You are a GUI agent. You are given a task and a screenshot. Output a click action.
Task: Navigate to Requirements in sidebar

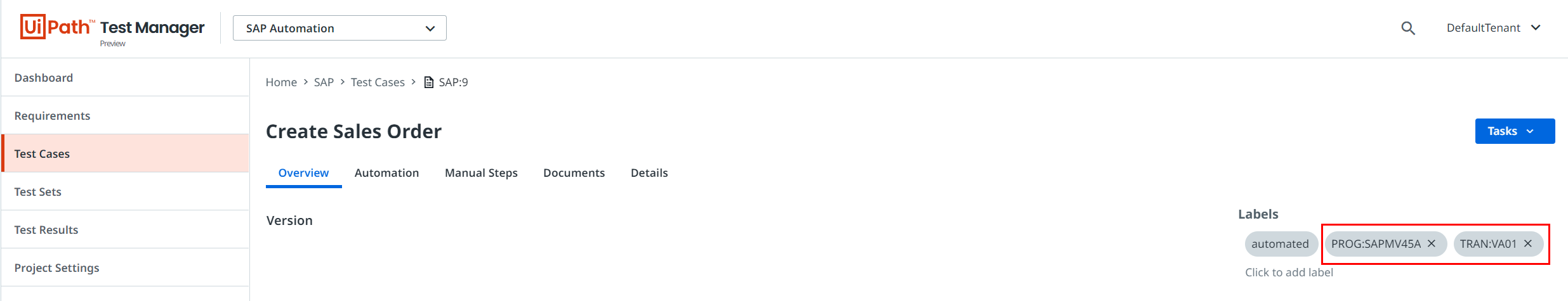(52, 116)
